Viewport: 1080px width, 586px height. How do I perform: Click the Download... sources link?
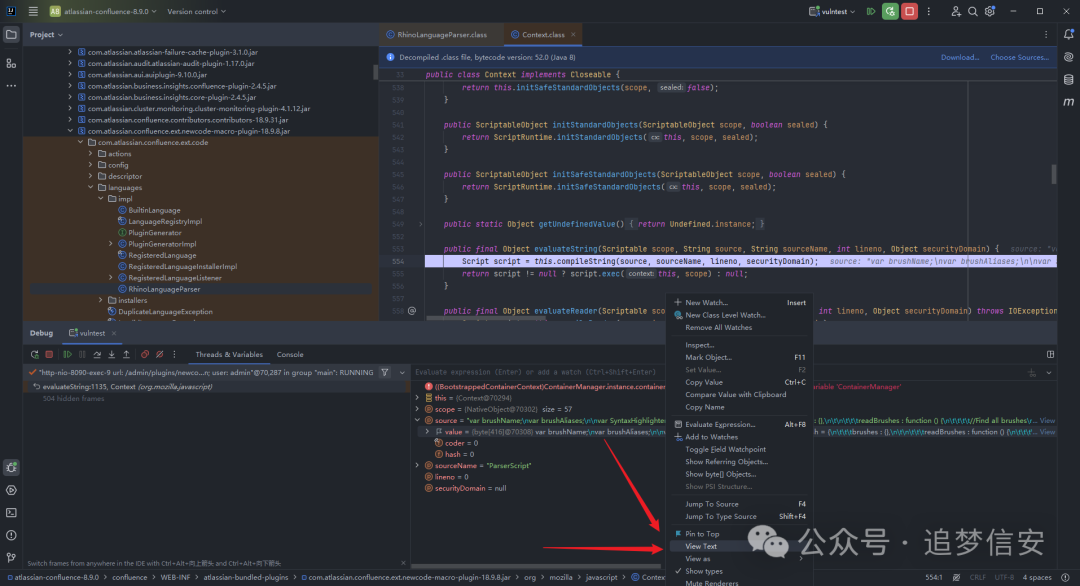click(959, 57)
